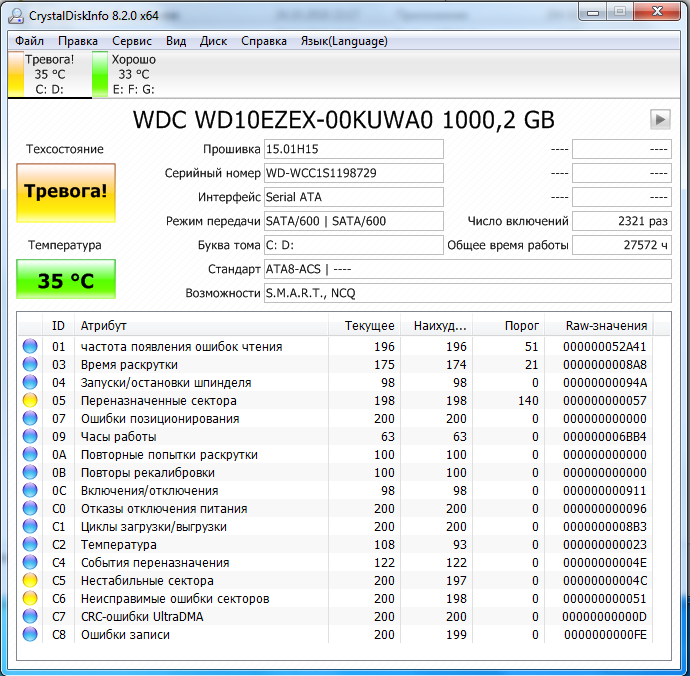Screen dimensions: 690x676
Task: Click blue circle for Циклы загрузки/выгрузки
Action: (30, 527)
